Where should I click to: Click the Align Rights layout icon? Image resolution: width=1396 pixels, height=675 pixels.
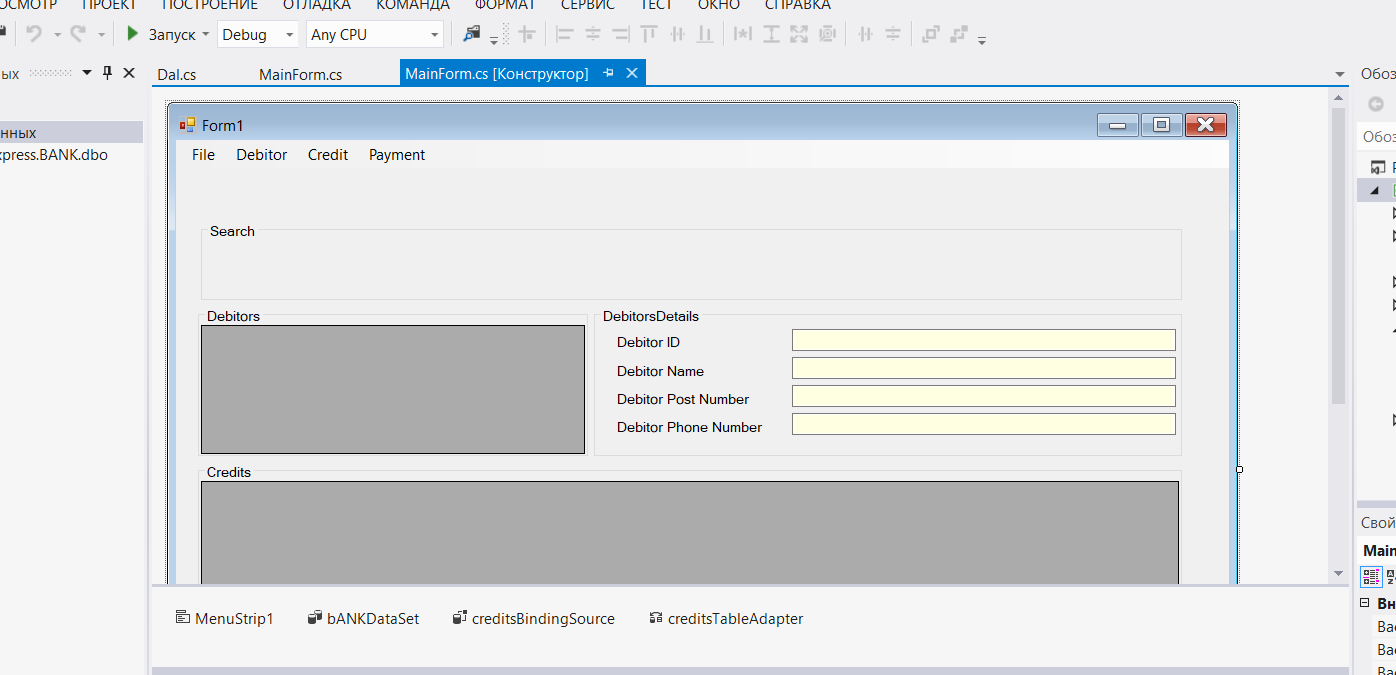621,34
